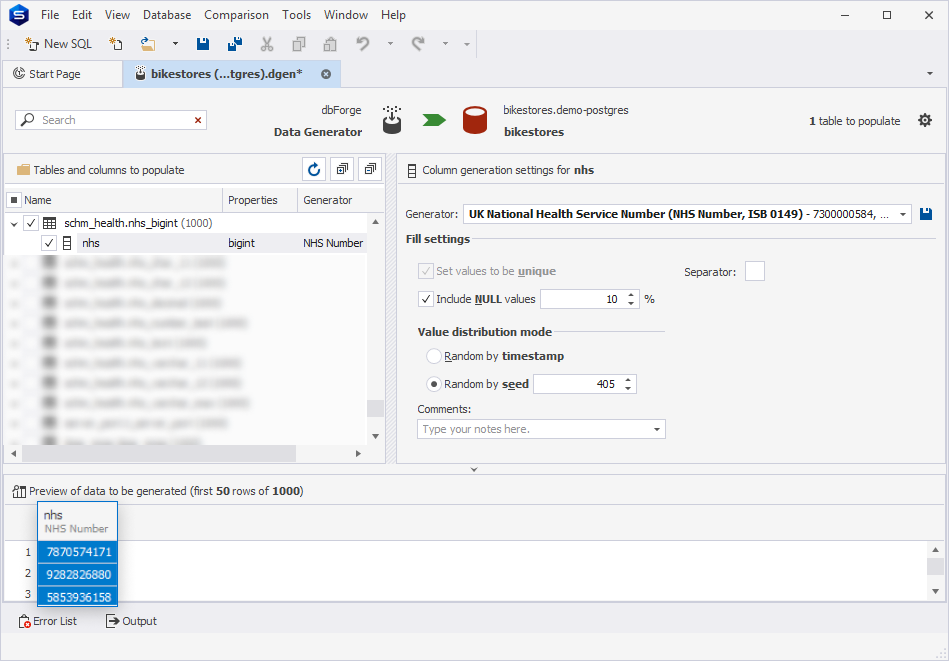
Task: Open the Output panel
Action: tap(131, 621)
